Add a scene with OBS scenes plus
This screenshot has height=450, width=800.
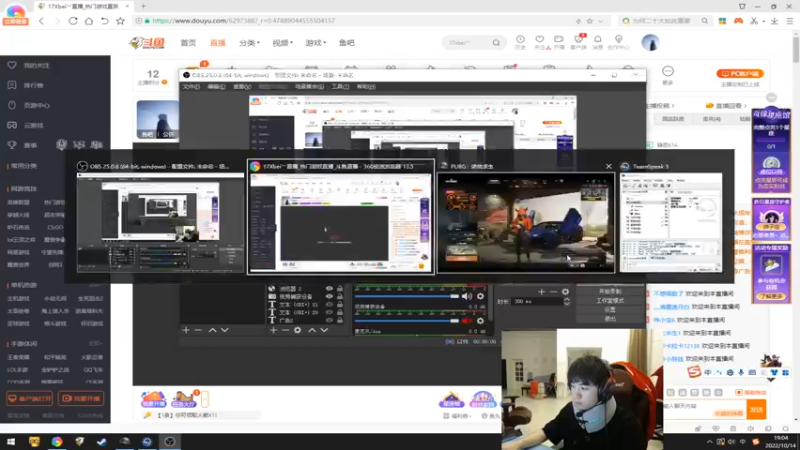click(x=186, y=330)
